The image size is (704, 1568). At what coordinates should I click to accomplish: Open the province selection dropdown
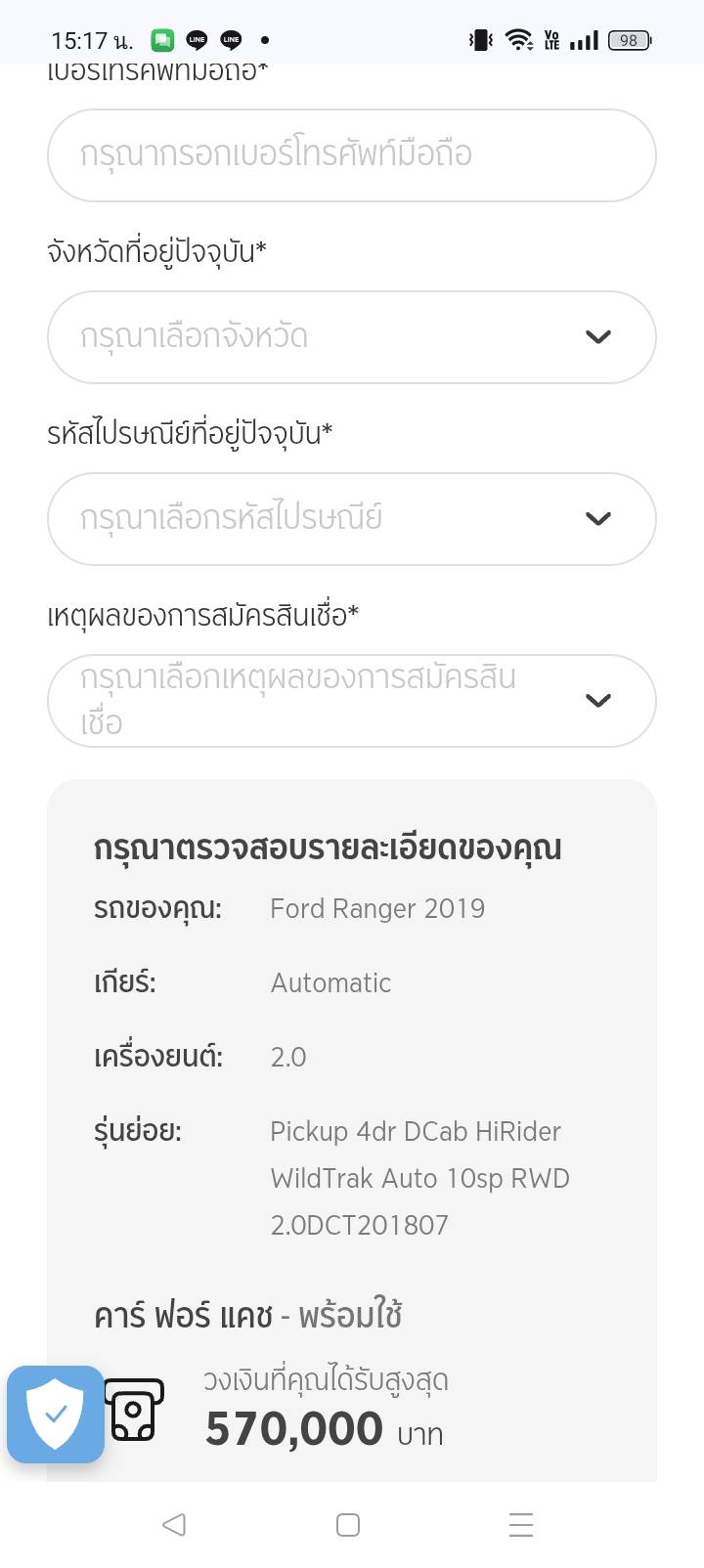point(323,337)
